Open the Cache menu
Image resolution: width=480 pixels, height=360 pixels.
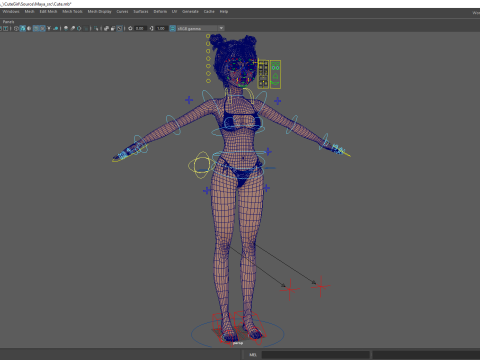coord(209,12)
